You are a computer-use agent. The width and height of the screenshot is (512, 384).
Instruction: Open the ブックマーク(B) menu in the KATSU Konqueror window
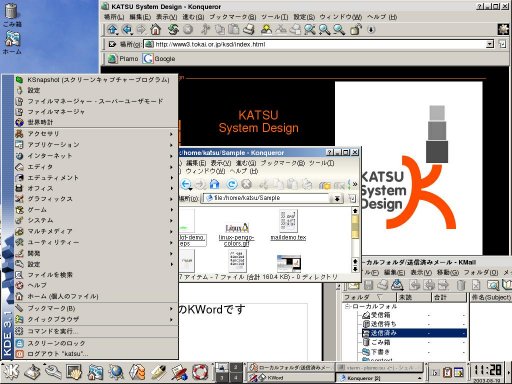pos(233,17)
